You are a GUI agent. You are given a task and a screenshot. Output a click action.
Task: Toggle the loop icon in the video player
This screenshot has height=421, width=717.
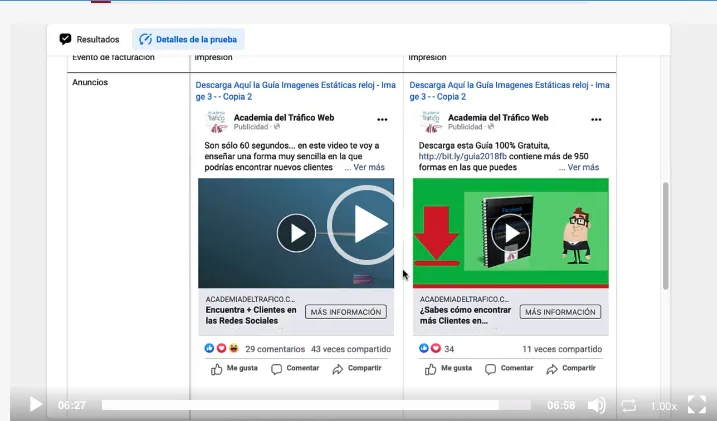[x=629, y=405]
